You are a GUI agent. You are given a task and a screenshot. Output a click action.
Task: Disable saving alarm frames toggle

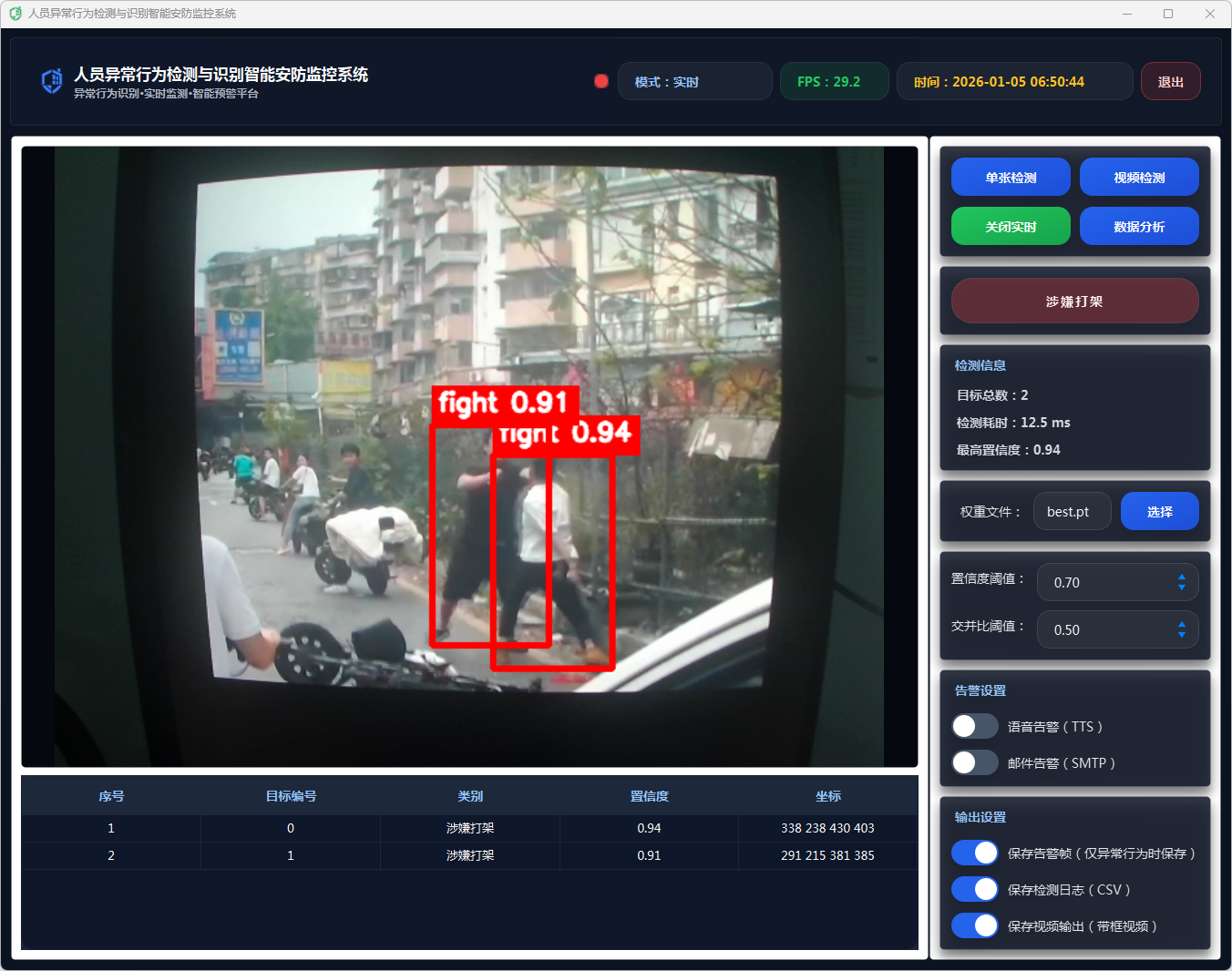pyautogui.click(x=975, y=853)
